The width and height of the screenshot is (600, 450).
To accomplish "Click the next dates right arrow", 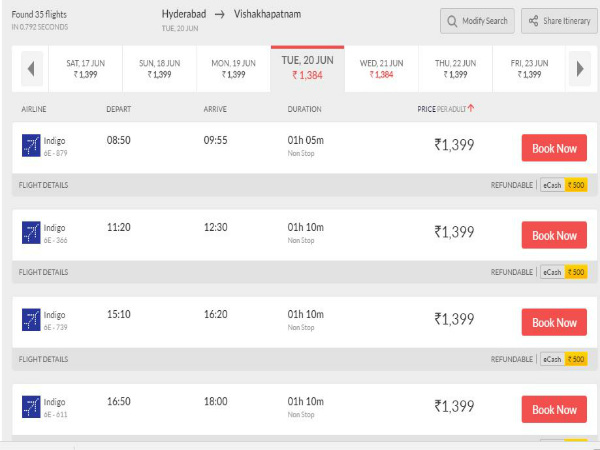I will pos(578,69).
